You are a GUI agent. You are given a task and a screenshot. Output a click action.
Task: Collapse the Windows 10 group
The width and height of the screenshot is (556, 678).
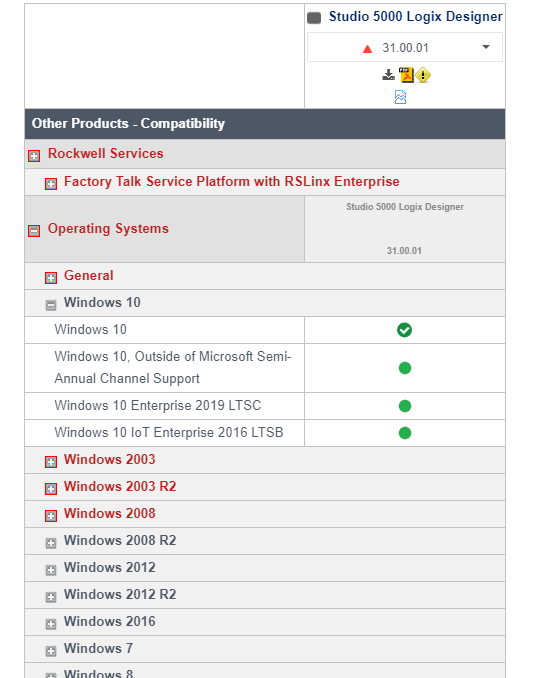tap(51, 305)
